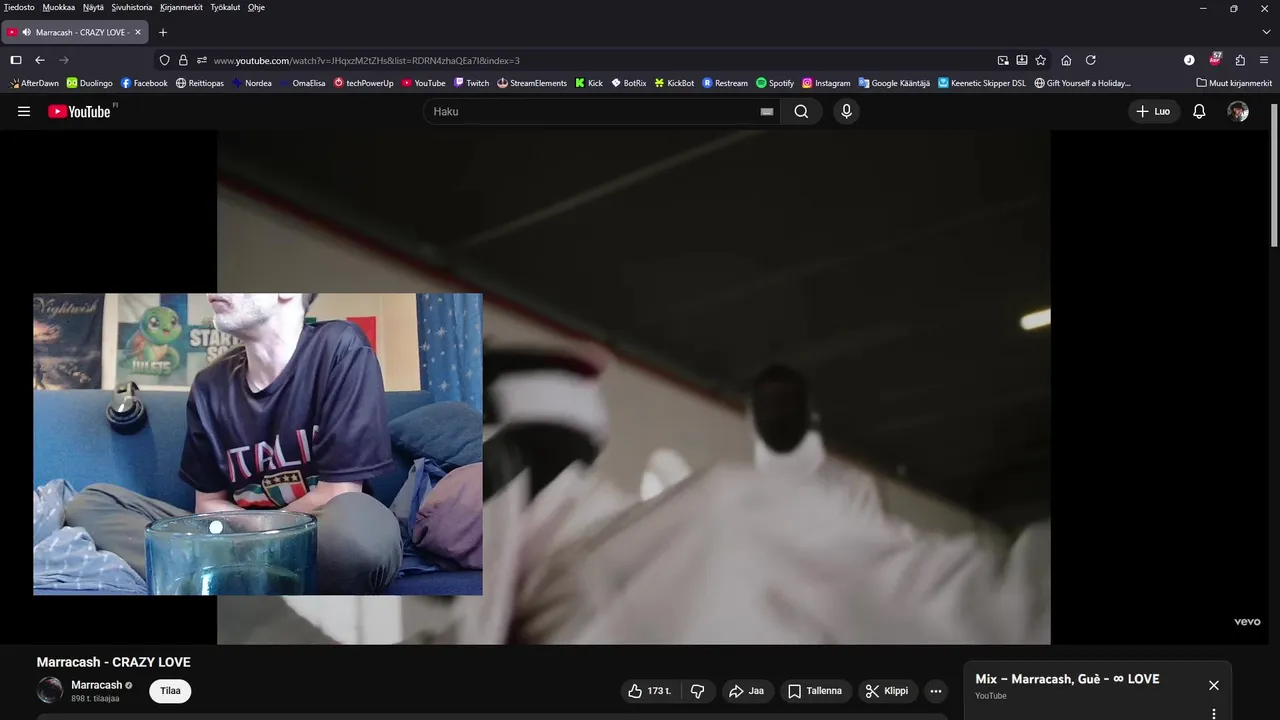Open the account avatar menu
The image size is (1280, 720).
tap(1238, 111)
